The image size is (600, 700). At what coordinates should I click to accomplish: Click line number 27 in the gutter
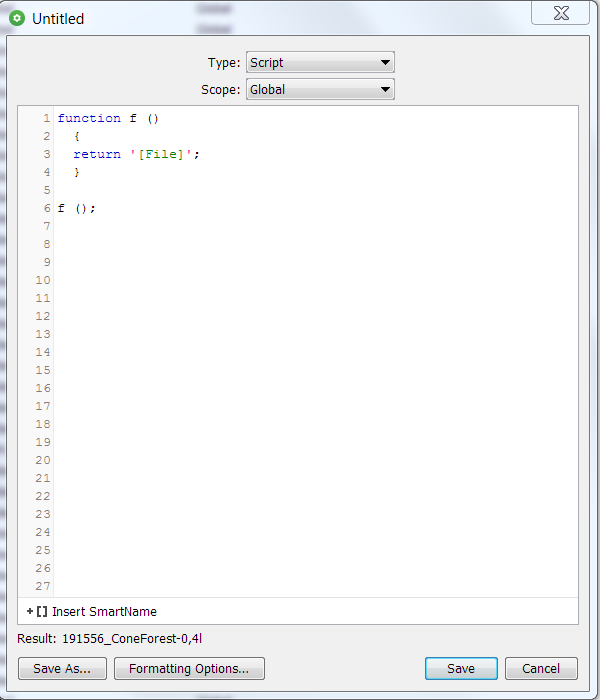click(x=43, y=586)
